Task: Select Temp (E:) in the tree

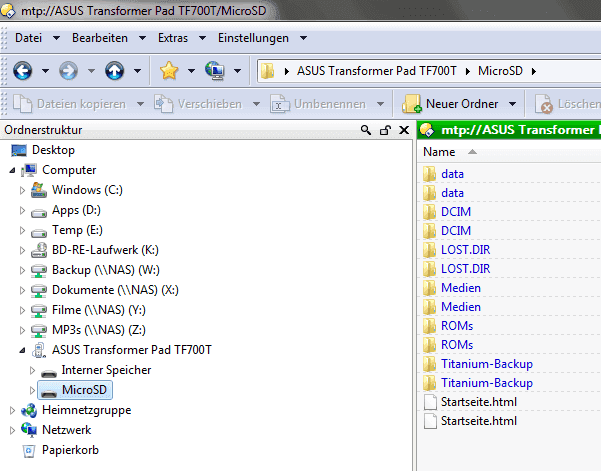Action: point(77,230)
